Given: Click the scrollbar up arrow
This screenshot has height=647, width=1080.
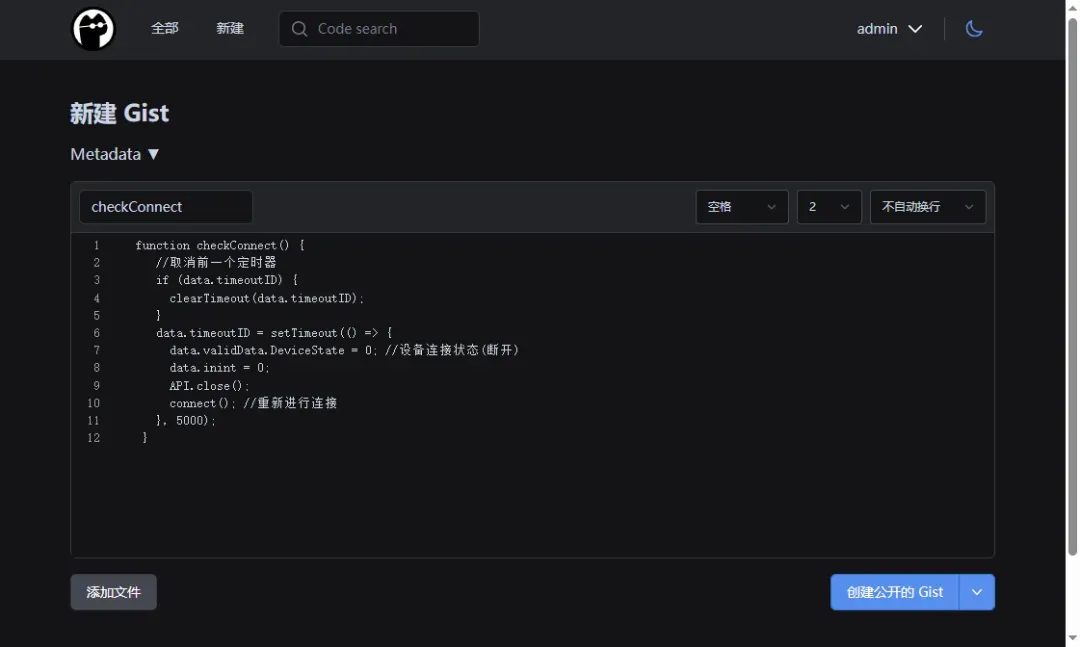Looking at the screenshot, I should [1072, 6].
